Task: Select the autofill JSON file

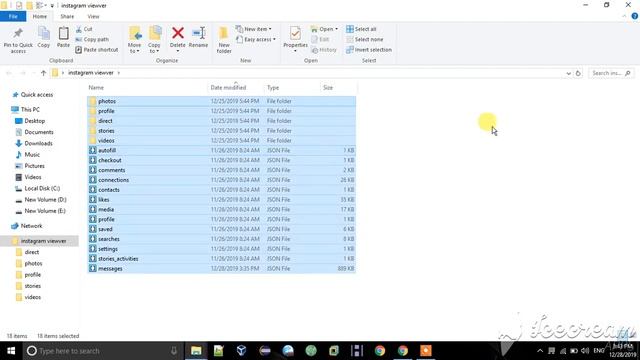Action: (x=222, y=150)
